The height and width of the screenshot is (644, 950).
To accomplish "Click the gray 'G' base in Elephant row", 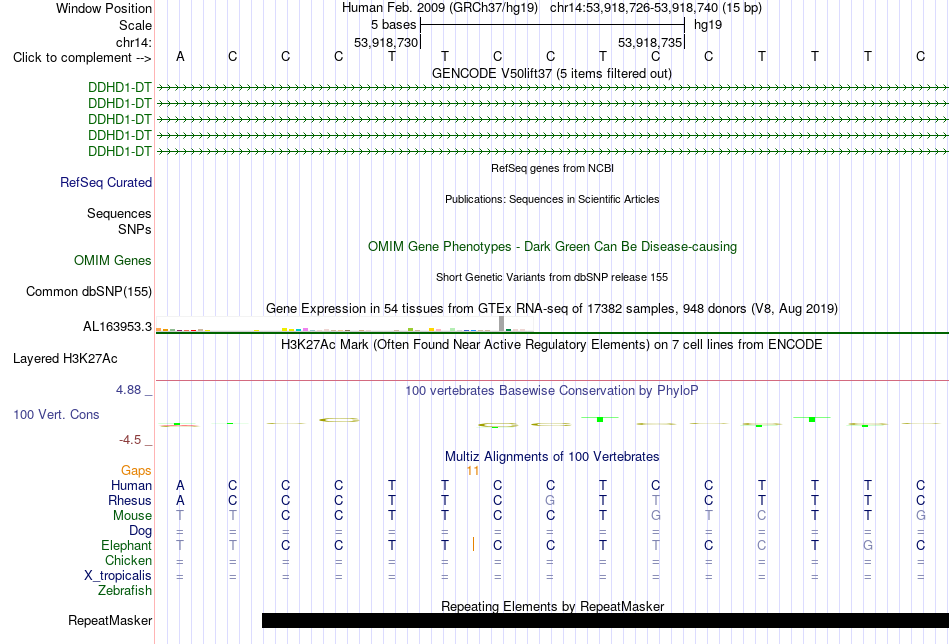I will pyautogui.click(x=868, y=545).
